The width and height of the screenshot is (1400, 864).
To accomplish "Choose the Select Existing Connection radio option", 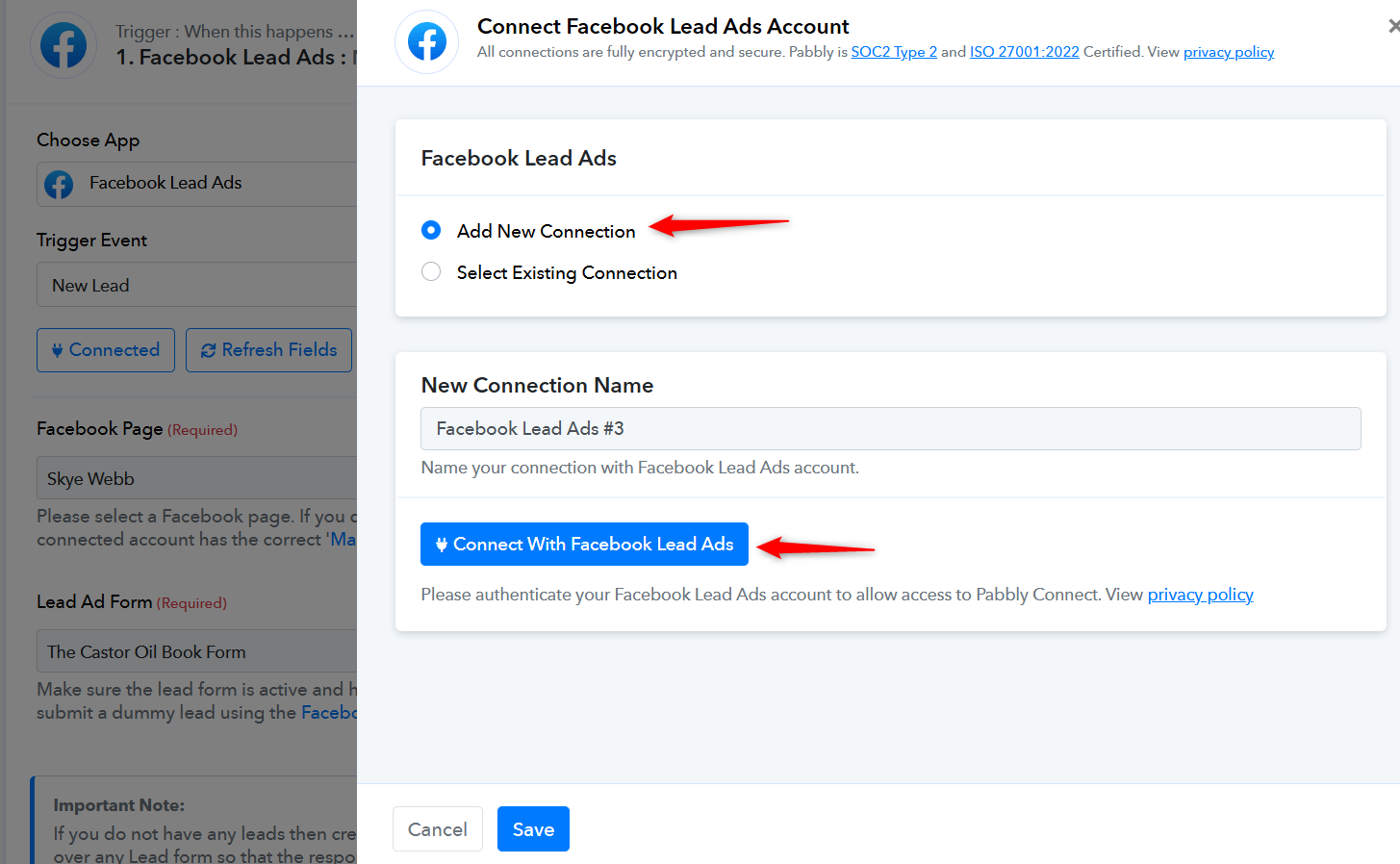I will (x=431, y=272).
